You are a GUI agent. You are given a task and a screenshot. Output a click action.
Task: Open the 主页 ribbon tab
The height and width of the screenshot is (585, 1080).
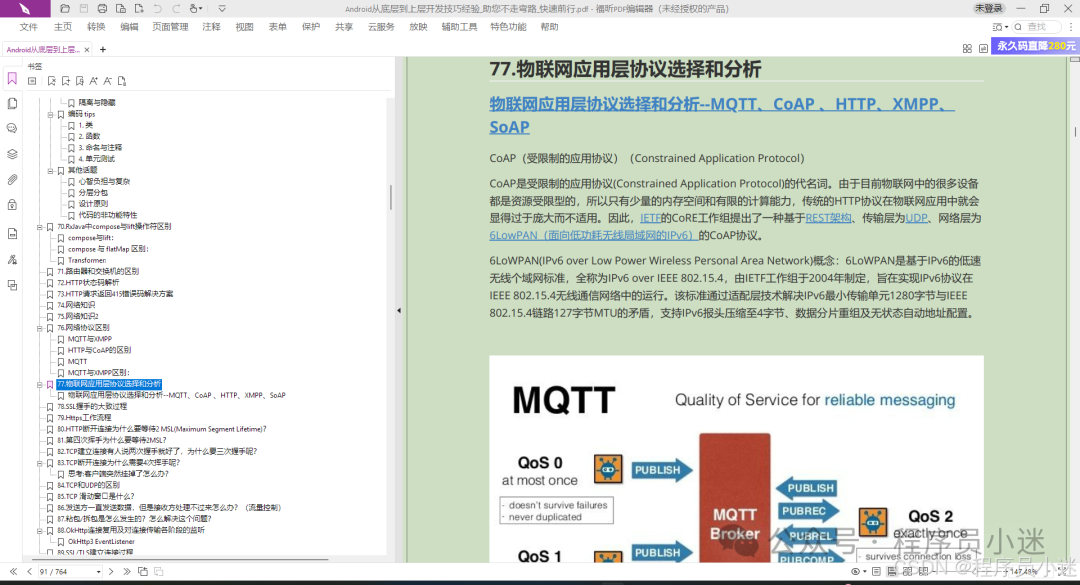(63, 27)
